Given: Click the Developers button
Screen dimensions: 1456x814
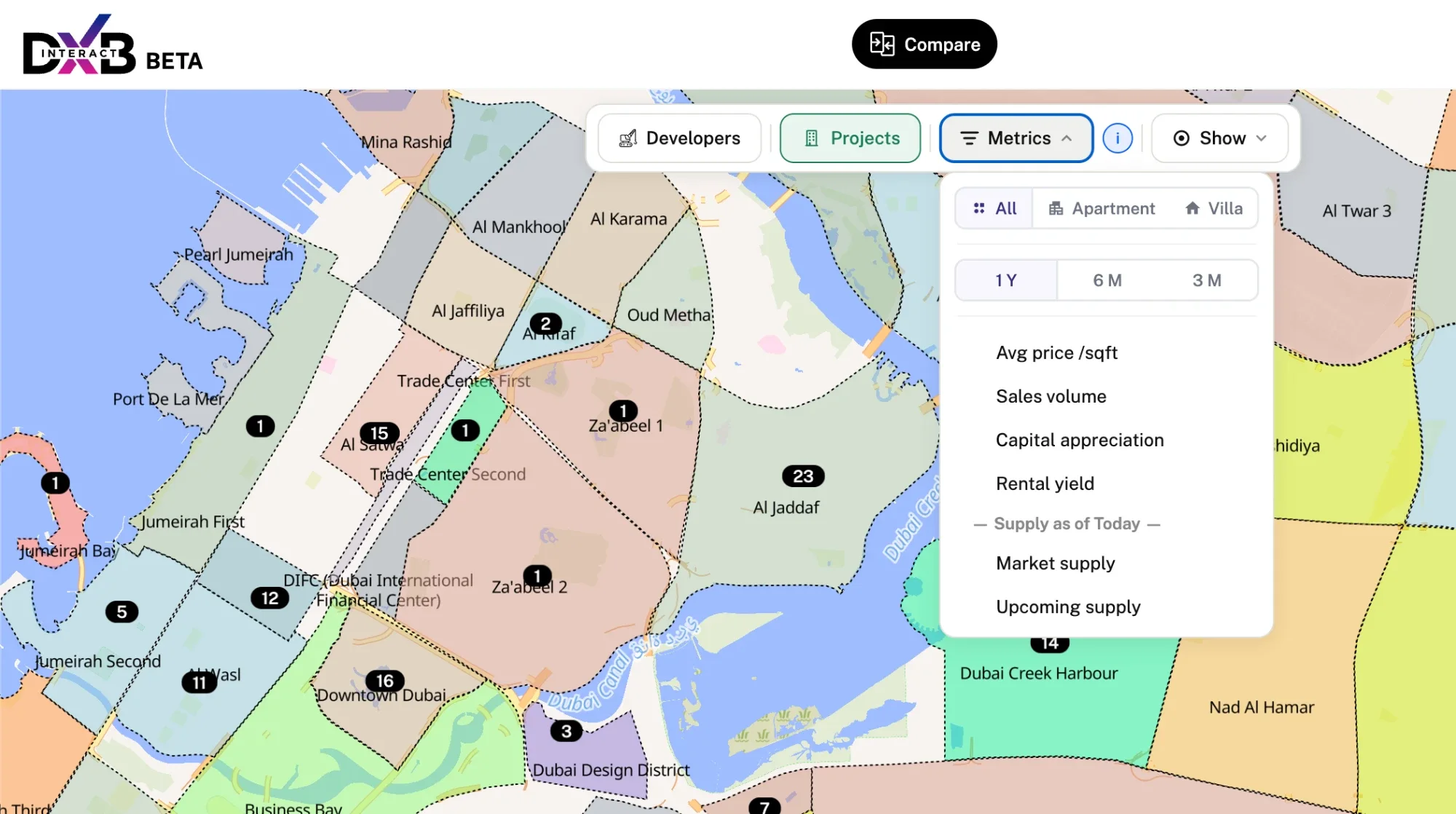Looking at the screenshot, I should (679, 138).
